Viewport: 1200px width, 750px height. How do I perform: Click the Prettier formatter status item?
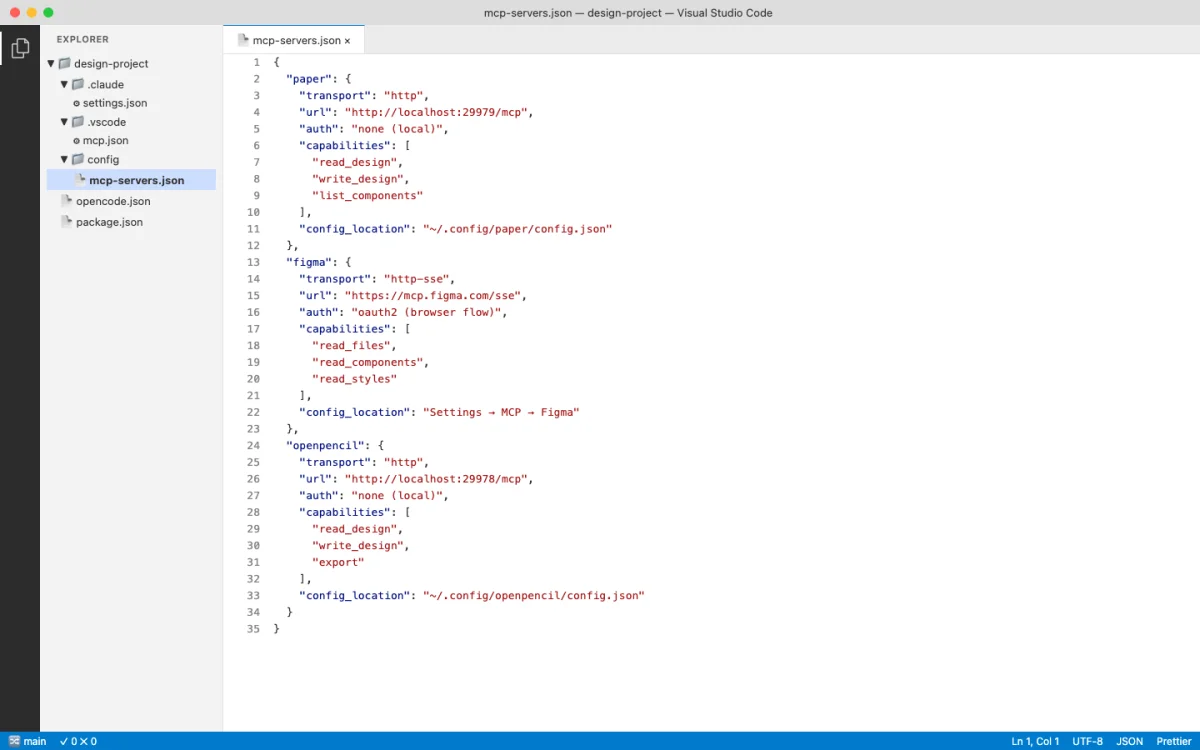[x=1174, y=741]
